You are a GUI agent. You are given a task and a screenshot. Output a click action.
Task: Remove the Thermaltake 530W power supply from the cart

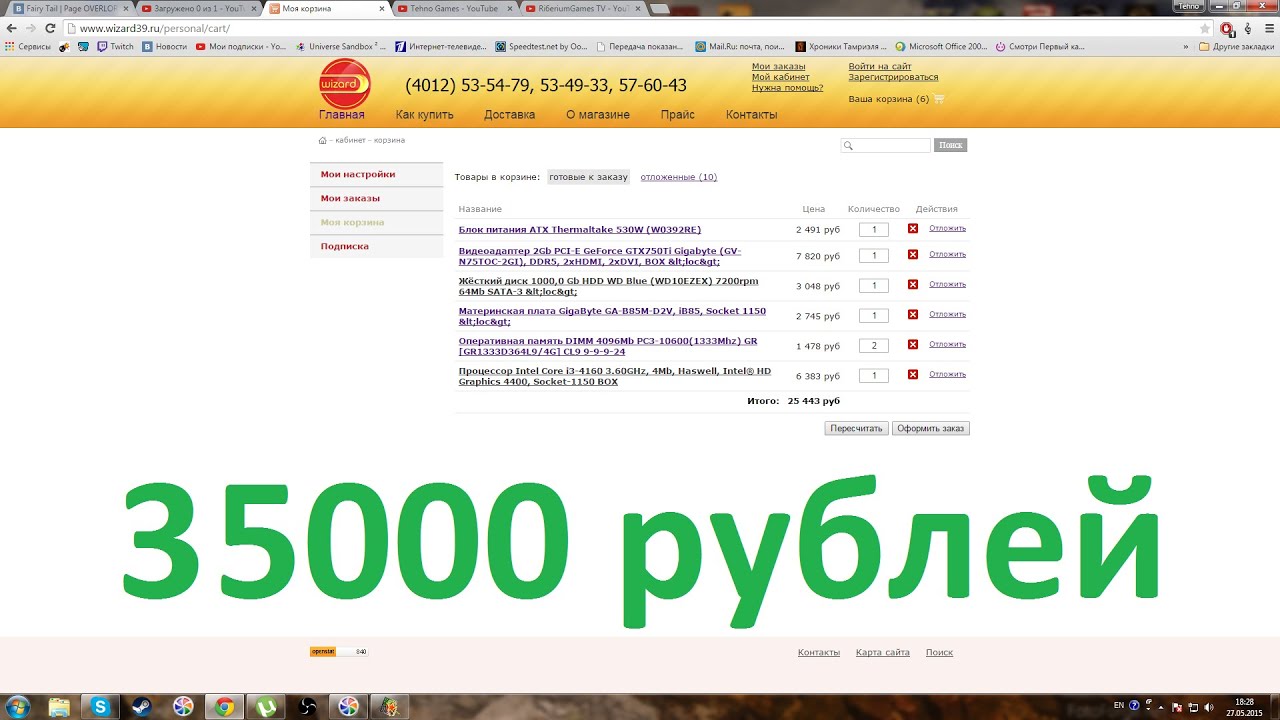tap(912, 229)
